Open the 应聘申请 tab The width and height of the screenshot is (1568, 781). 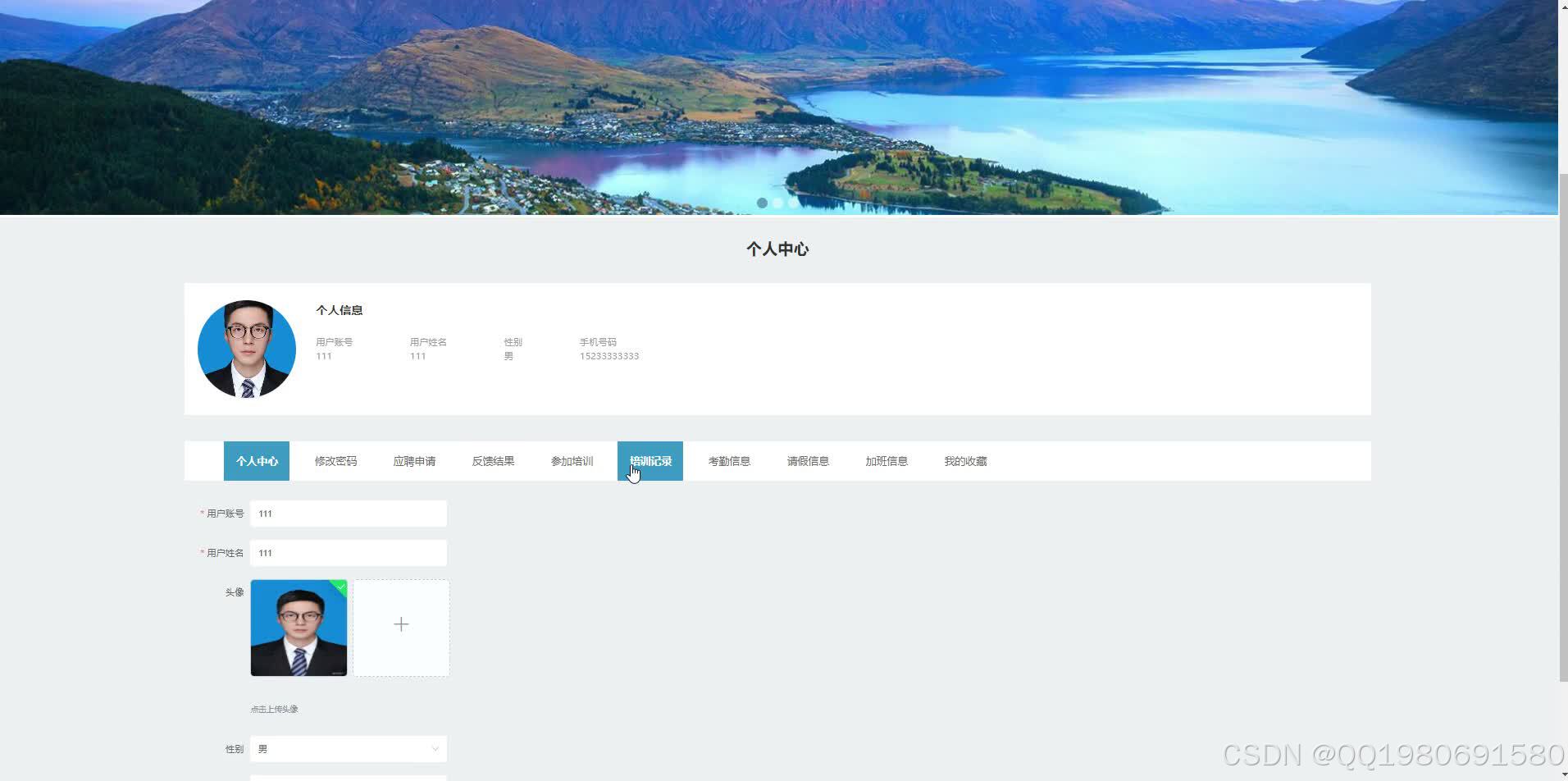click(x=414, y=461)
